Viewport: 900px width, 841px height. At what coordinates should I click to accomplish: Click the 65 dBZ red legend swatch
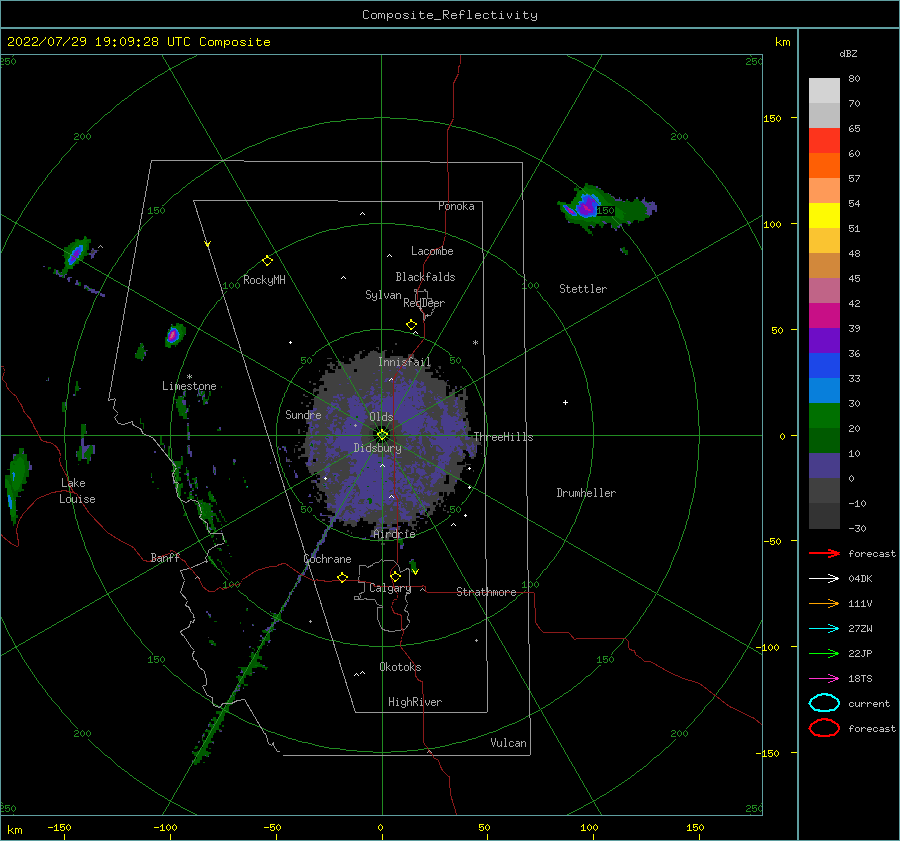coord(824,140)
